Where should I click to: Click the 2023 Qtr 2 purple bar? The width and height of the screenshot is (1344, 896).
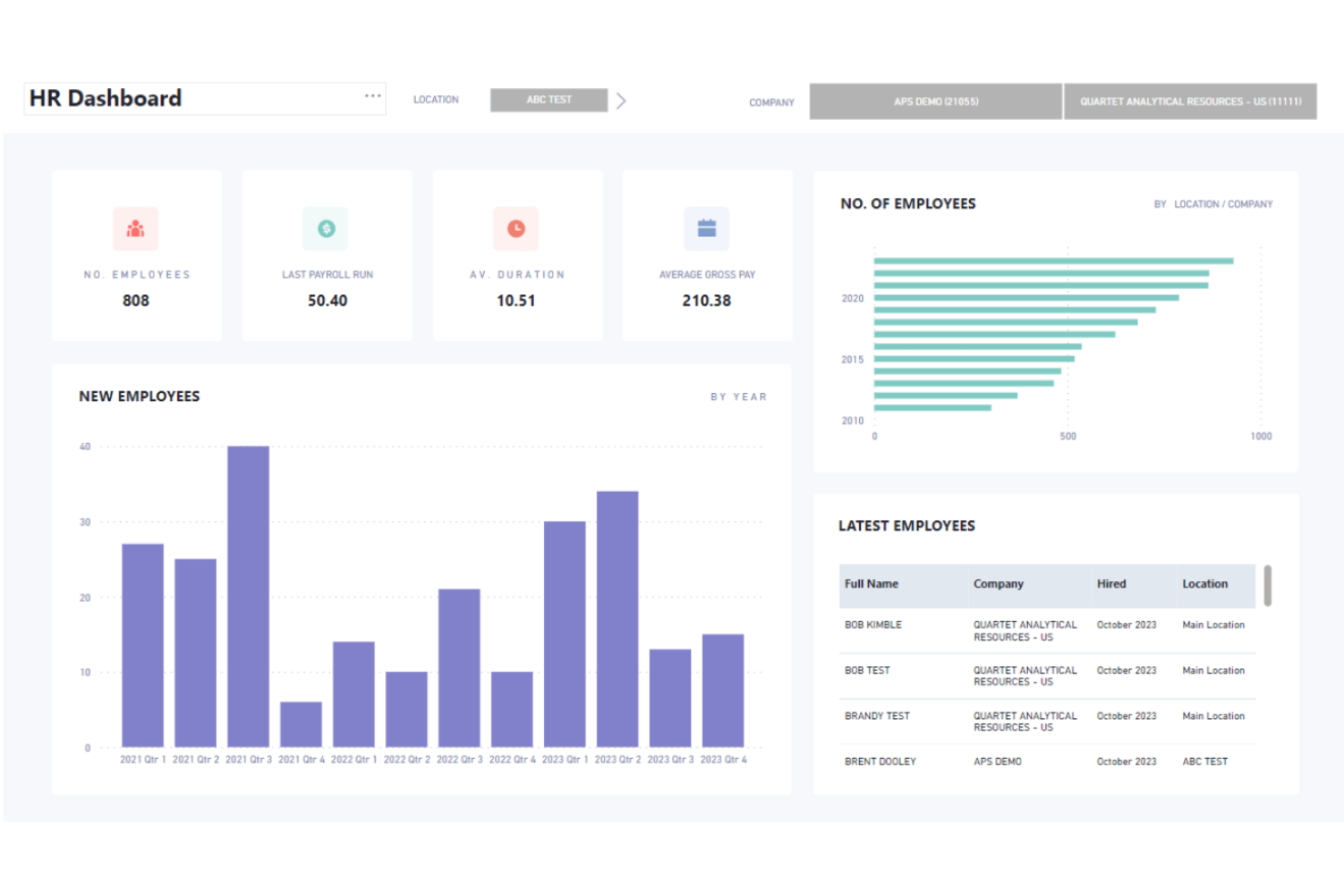point(618,619)
